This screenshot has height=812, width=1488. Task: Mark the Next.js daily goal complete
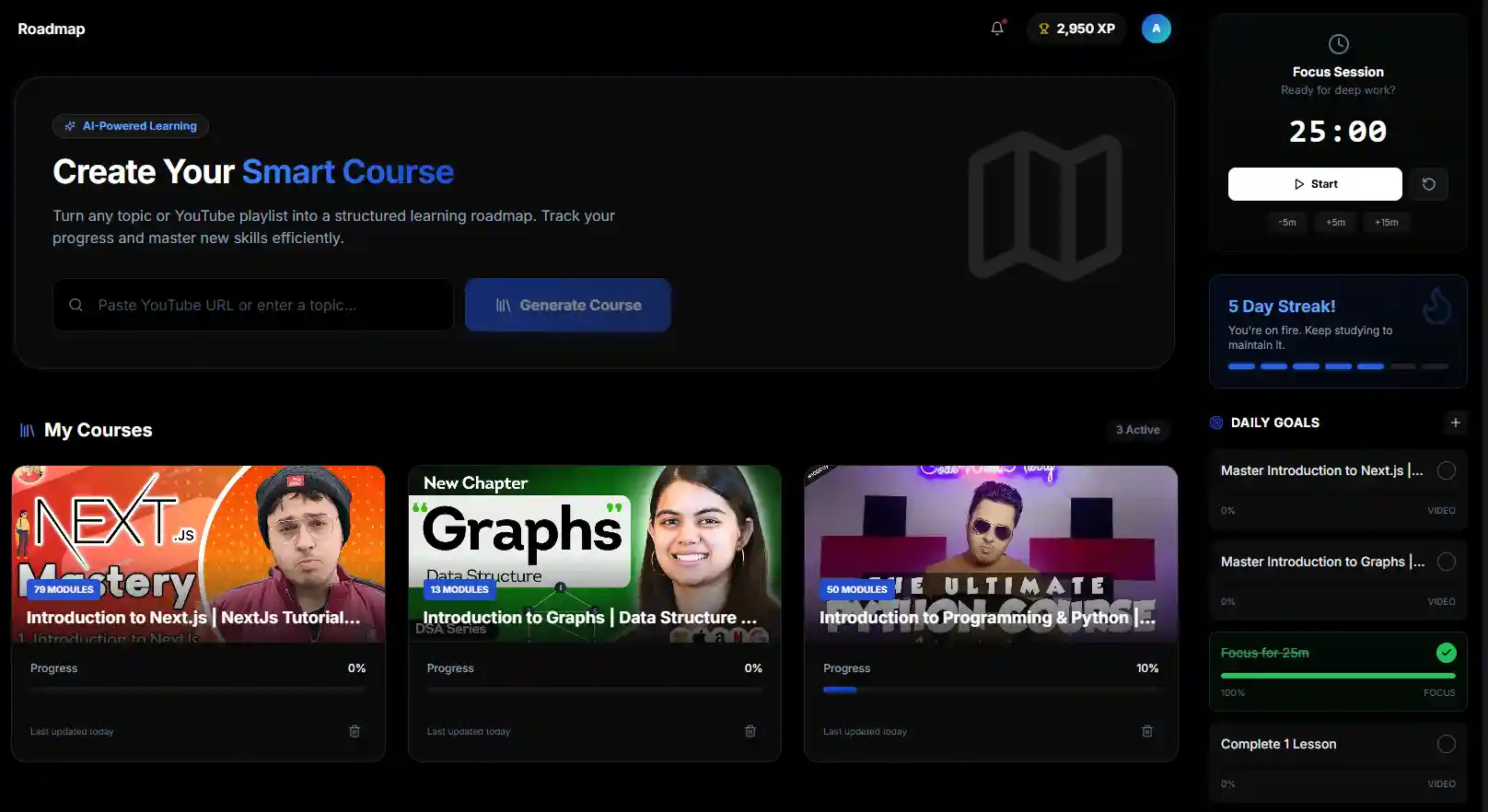pyautogui.click(x=1447, y=470)
